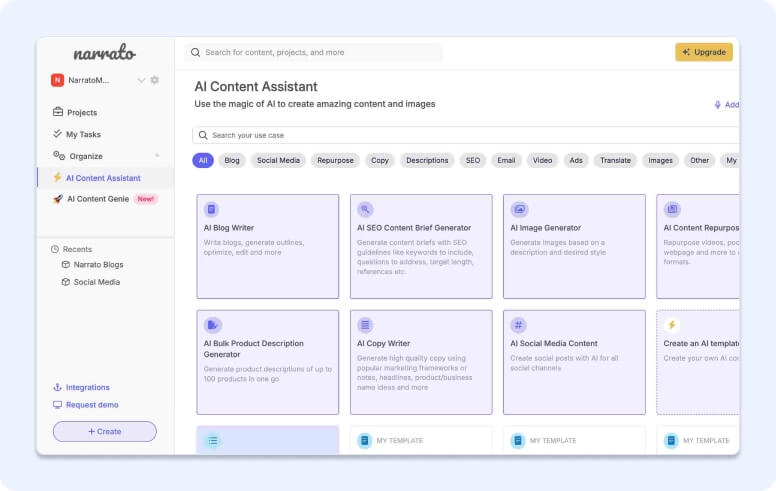Click the AI Copy Writer lines icon
Viewport: 776px width, 491px height.
365,325
